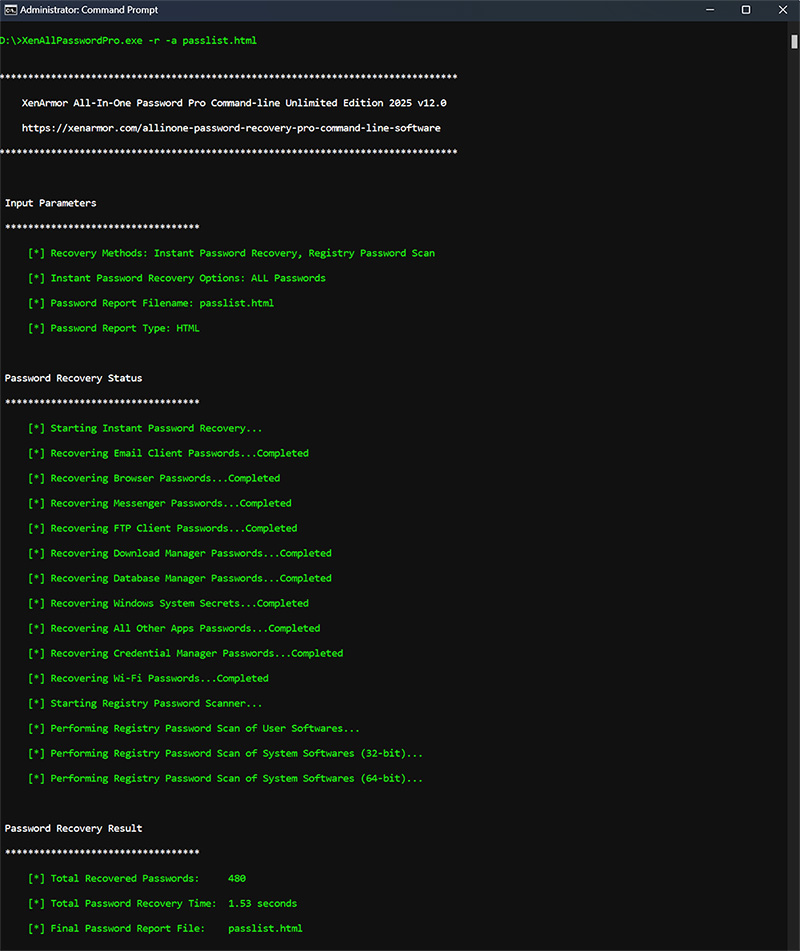Click the recovered passwords value 480
The image size is (800, 951).
pos(237,878)
